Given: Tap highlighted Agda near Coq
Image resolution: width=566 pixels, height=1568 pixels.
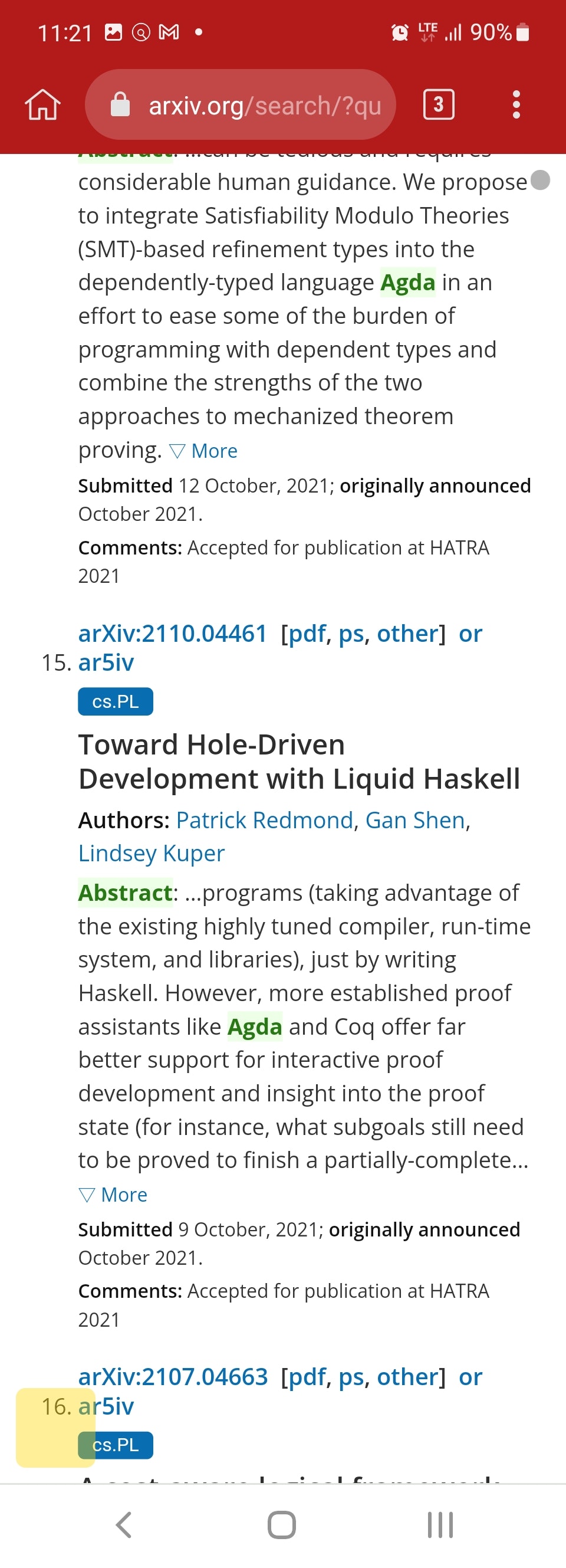Looking at the screenshot, I should coord(254,1026).
